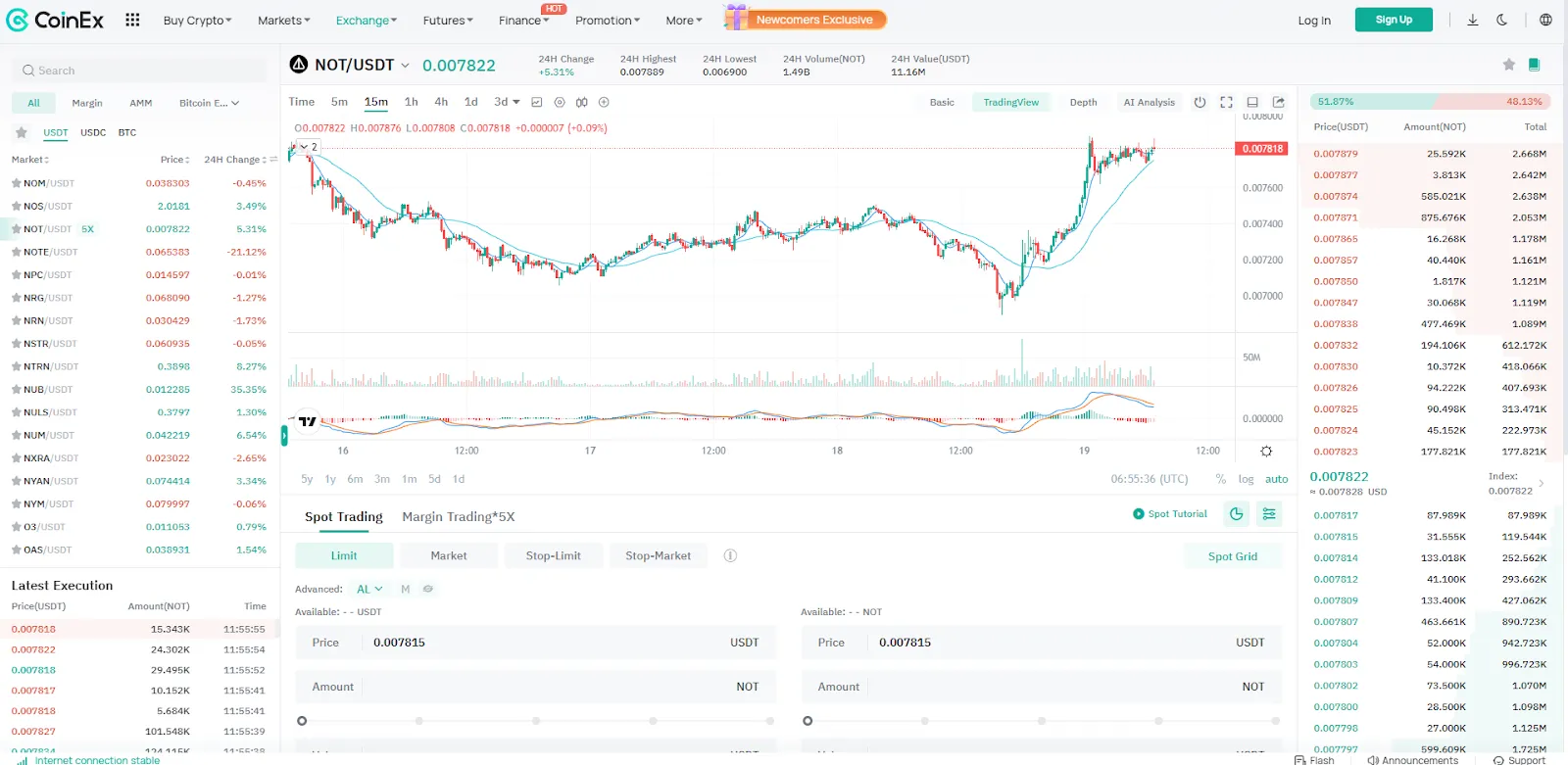The image size is (1568, 765).
Task: Focus the market Search field
Action: (x=140, y=71)
